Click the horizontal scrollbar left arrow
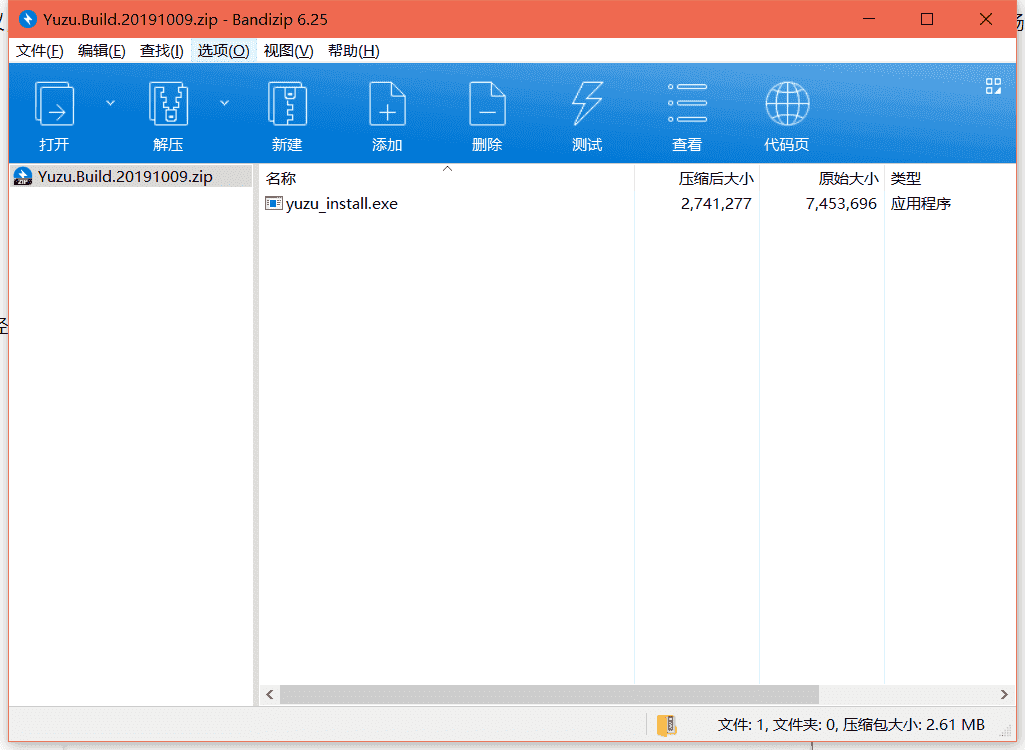 270,694
